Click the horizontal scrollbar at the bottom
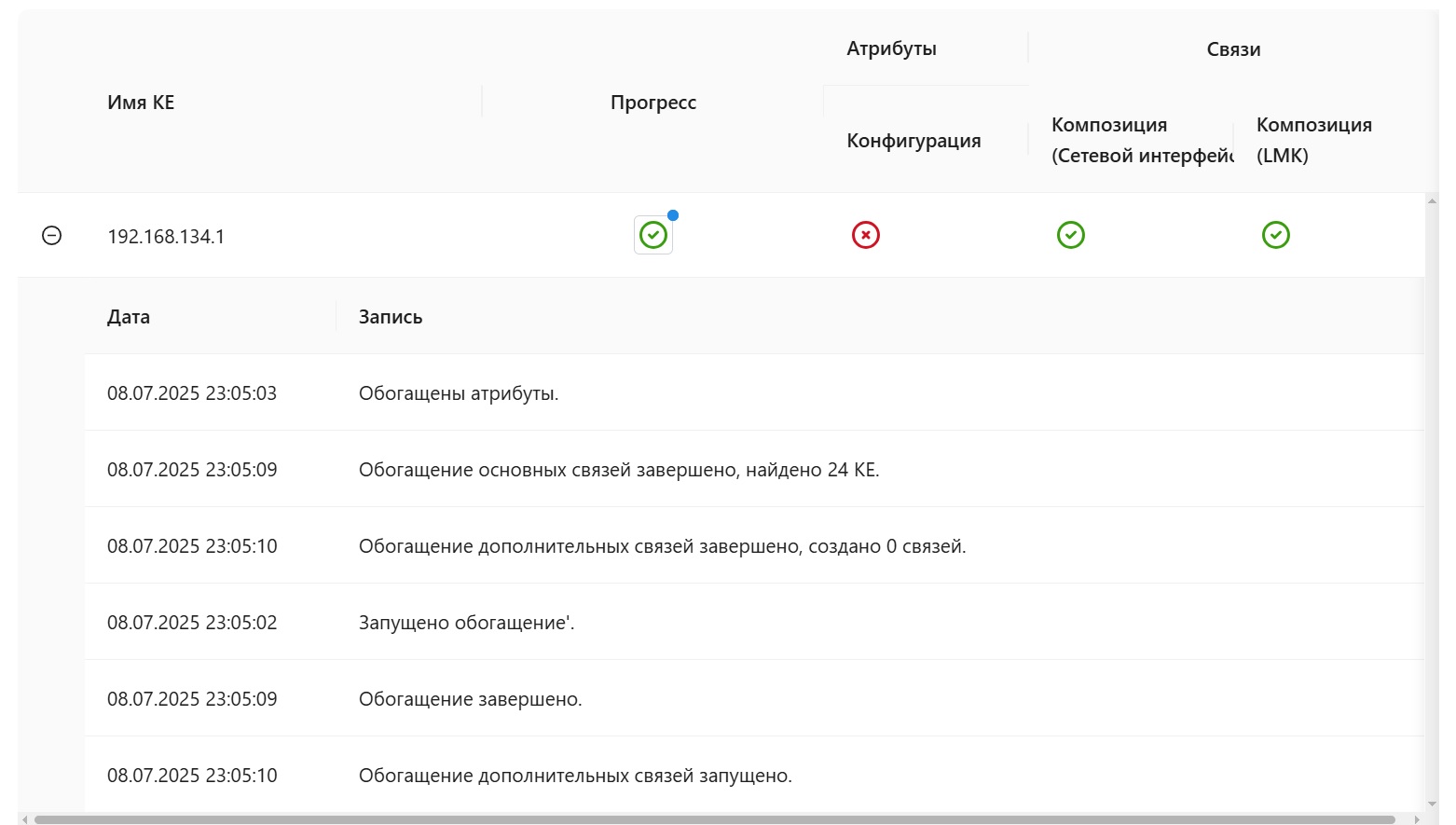This screenshot has height=825, width=1456. tap(714, 820)
